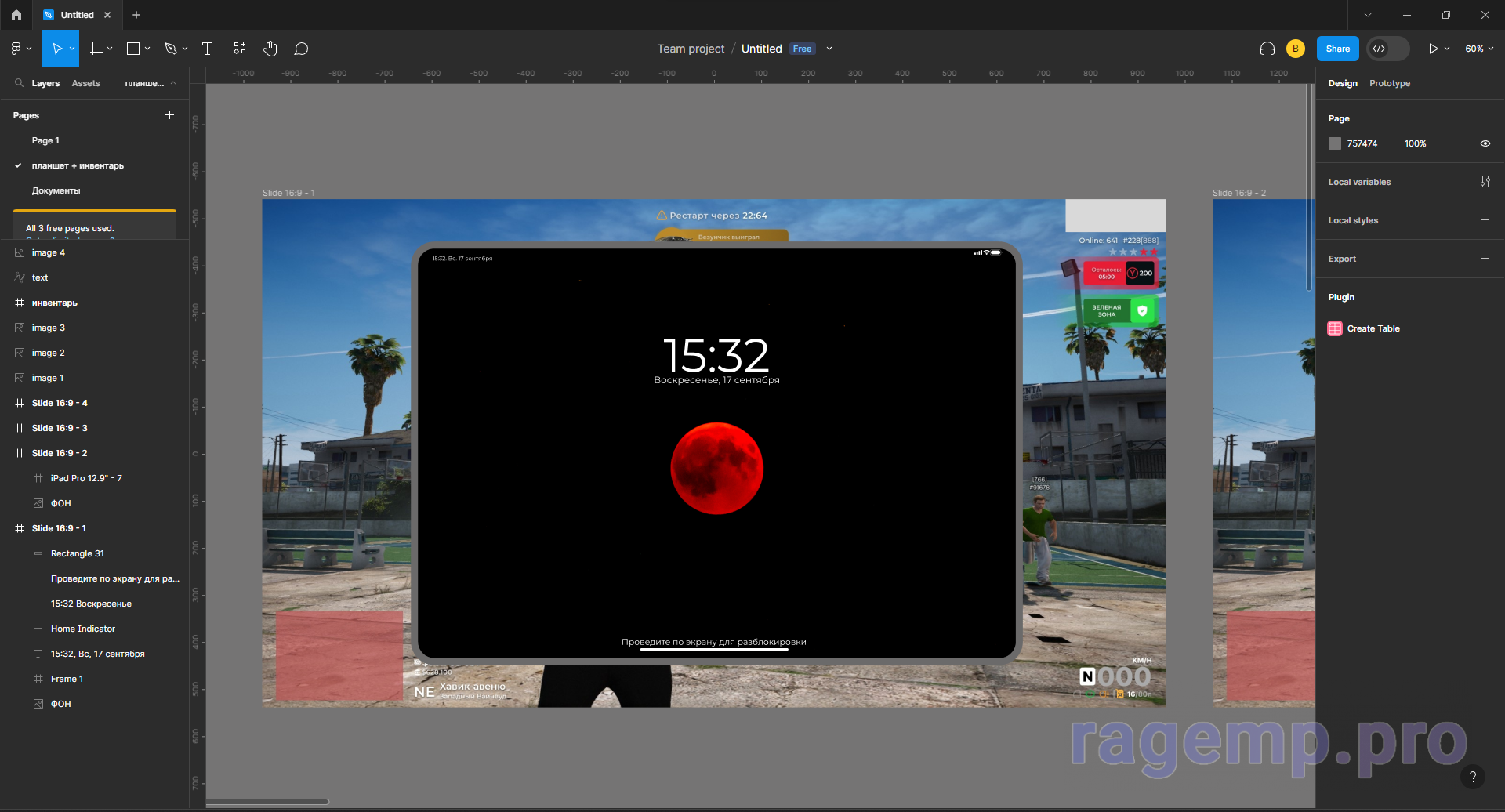Click the Free plan badge
This screenshot has width=1505, height=812.
pyautogui.click(x=802, y=49)
